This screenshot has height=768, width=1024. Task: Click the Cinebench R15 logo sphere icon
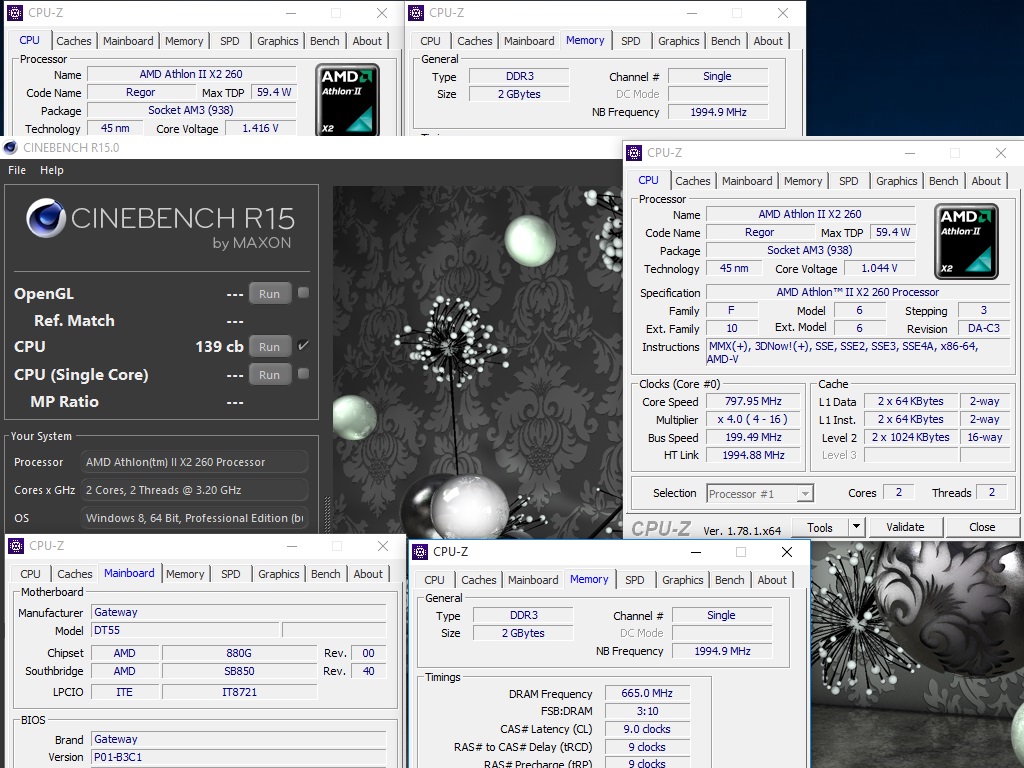46,218
